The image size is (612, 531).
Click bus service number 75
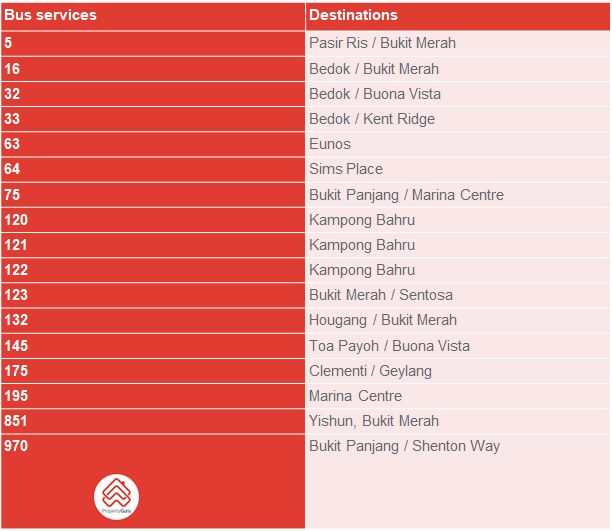click(x=12, y=195)
